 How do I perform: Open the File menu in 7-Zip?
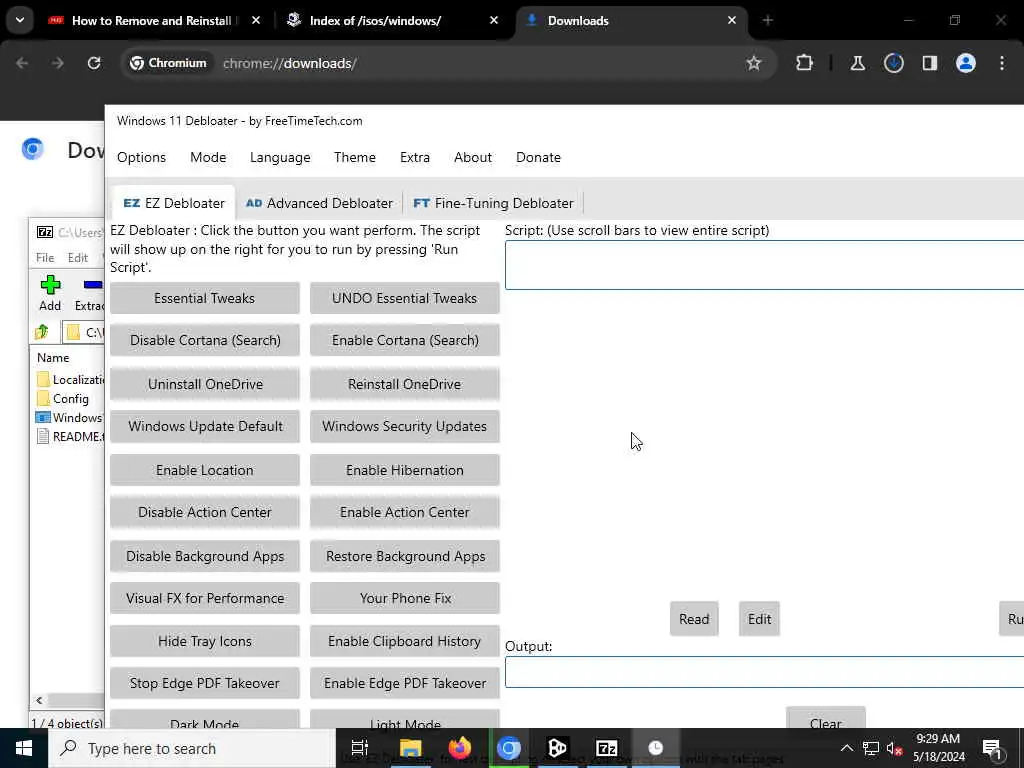coord(45,258)
